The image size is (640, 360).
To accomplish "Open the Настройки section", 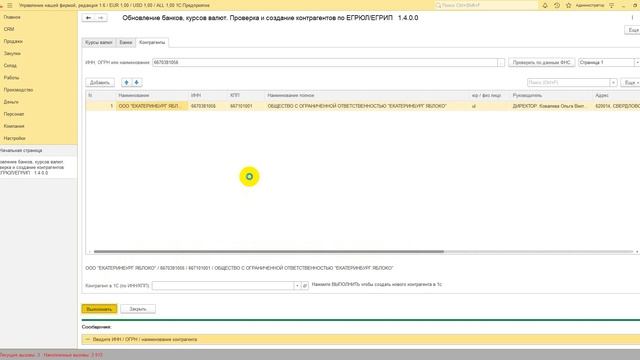I will (x=15, y=138).
